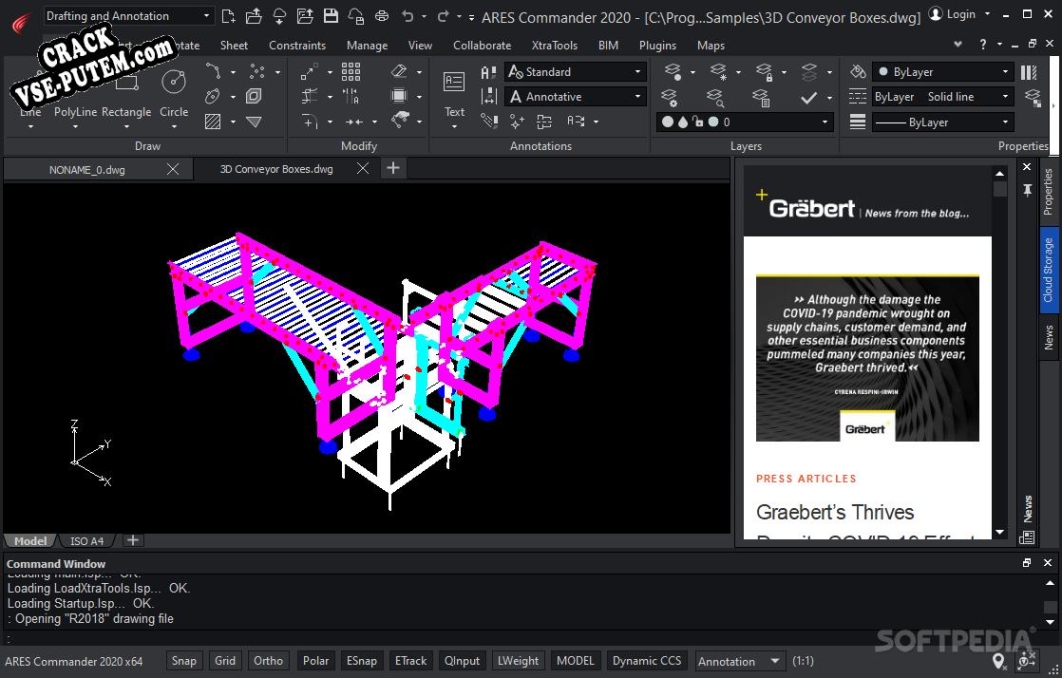This screenshot has width=1062, height=678.
Task: Pin the News palette
Action: point(1027,190)
